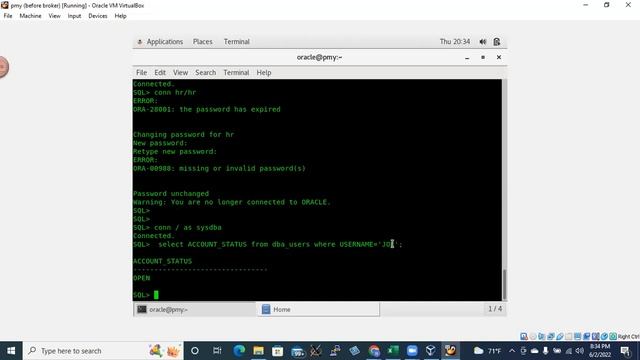The image size is (640, 360).
Task: Open the terminal window's Help menu
Action: pyautogui.click(x=264, y=73)
